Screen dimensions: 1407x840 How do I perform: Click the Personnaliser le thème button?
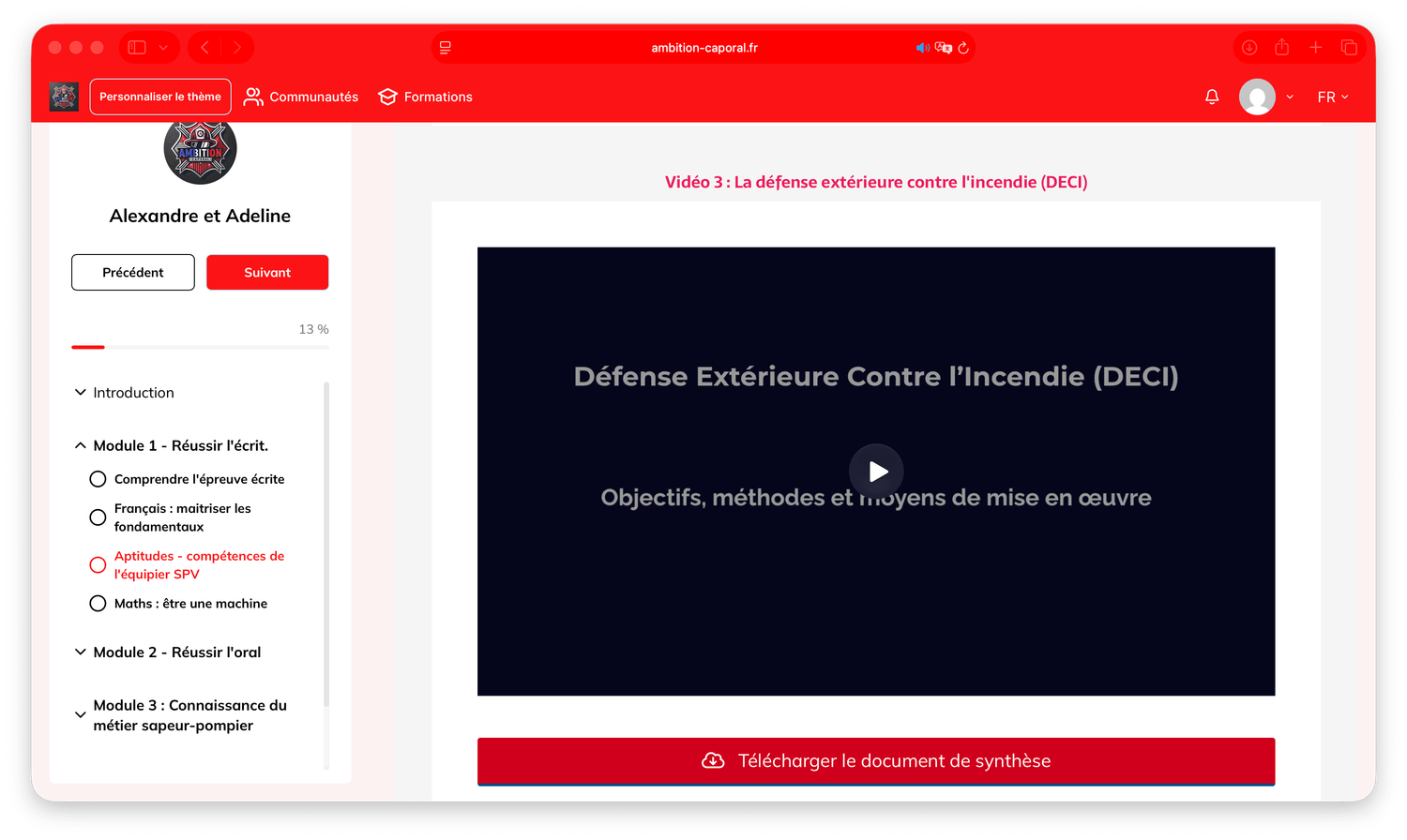tap(160, 97)
